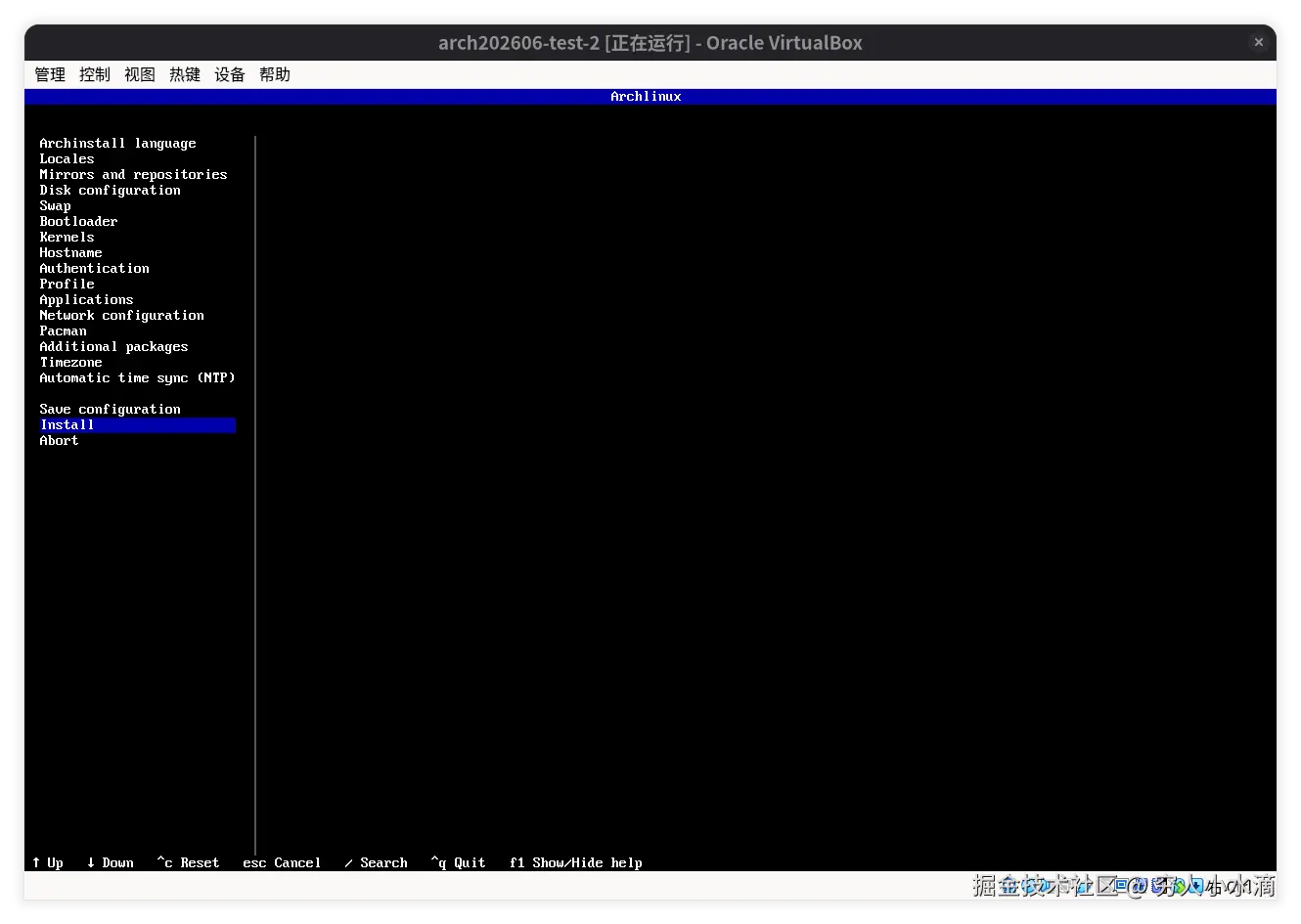This screenshot has height=924, width=1301.
Task: Open the 管理 menu in VirtualBox
Action: tap(50, 74)
